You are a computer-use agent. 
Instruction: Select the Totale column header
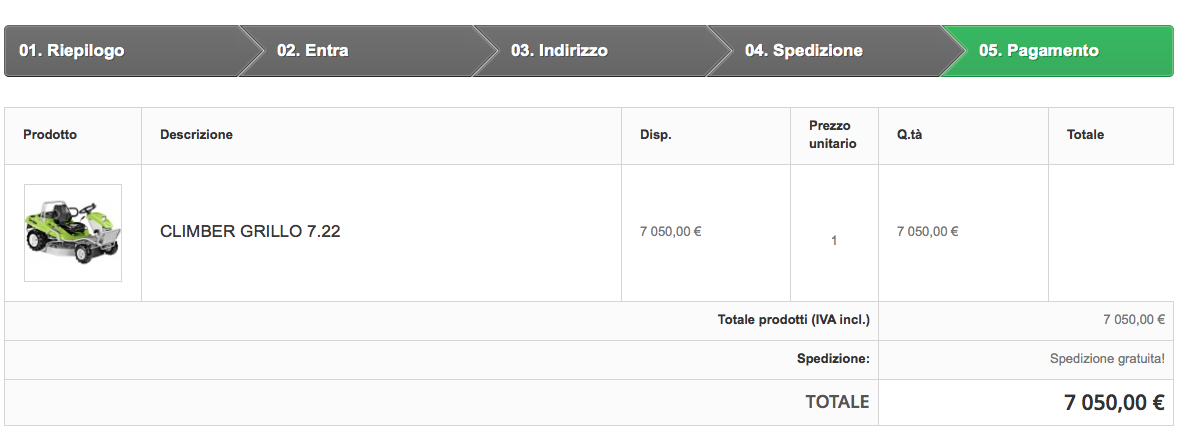pos(1085,135)
